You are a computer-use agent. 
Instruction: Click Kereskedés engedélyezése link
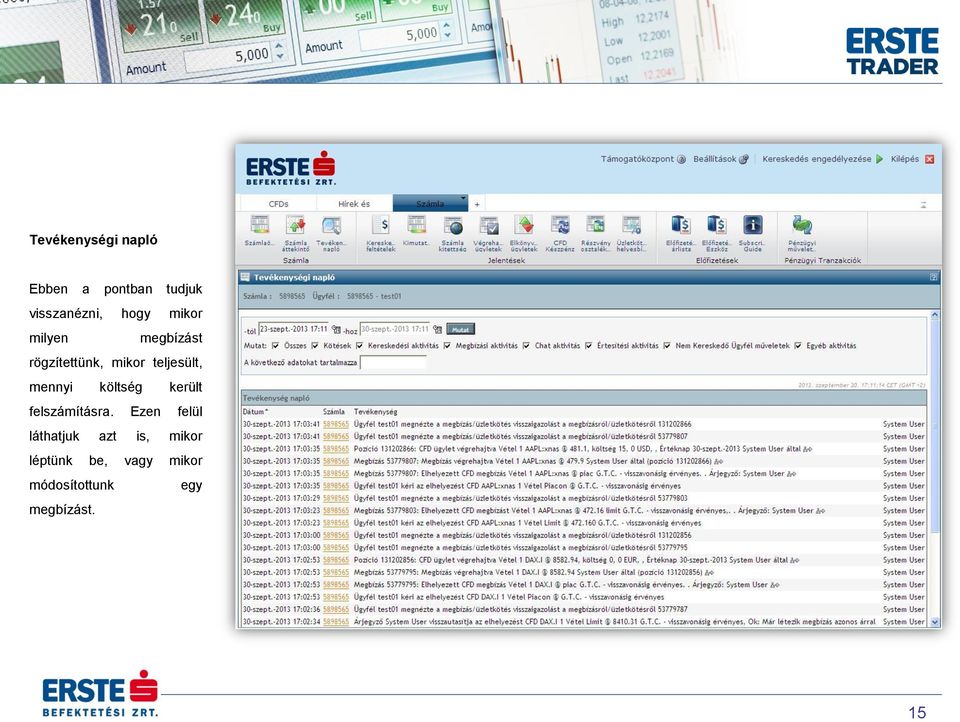click(816, 159)
